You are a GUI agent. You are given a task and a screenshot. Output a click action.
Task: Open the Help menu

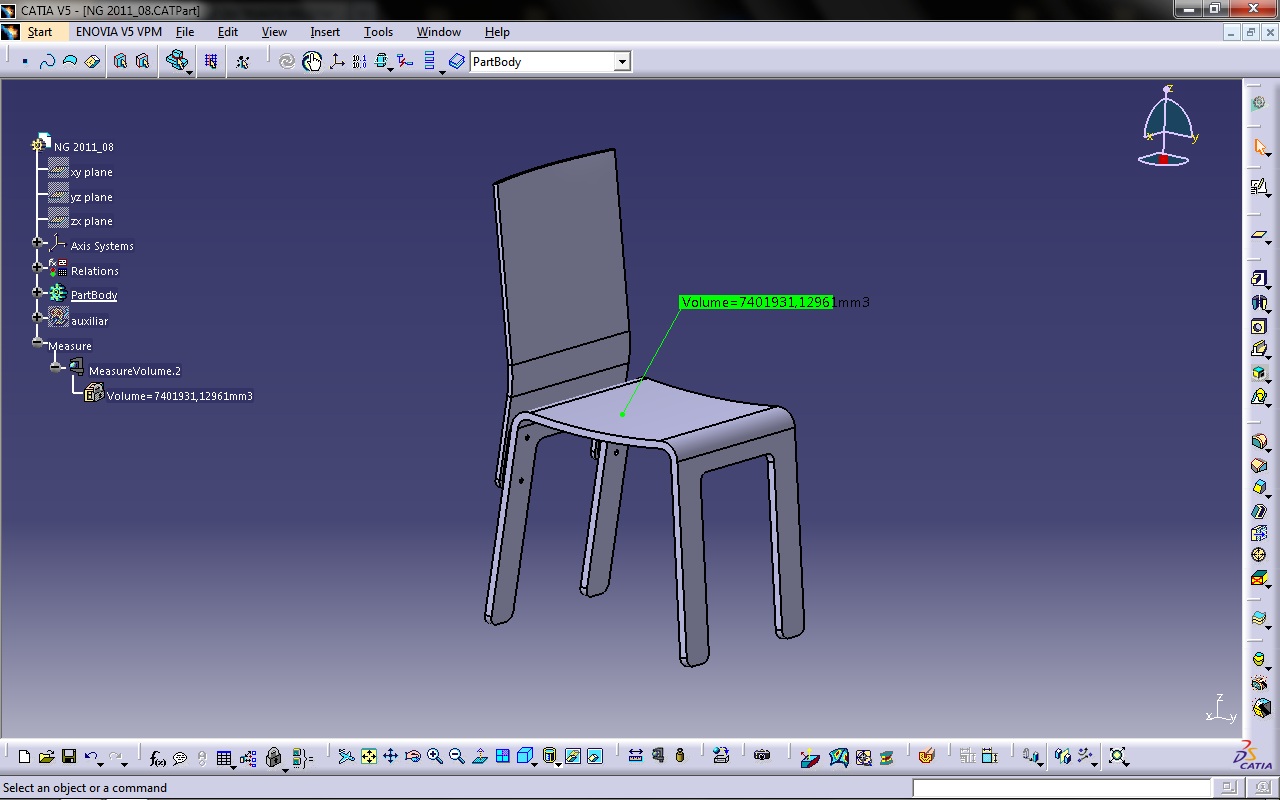497,32
